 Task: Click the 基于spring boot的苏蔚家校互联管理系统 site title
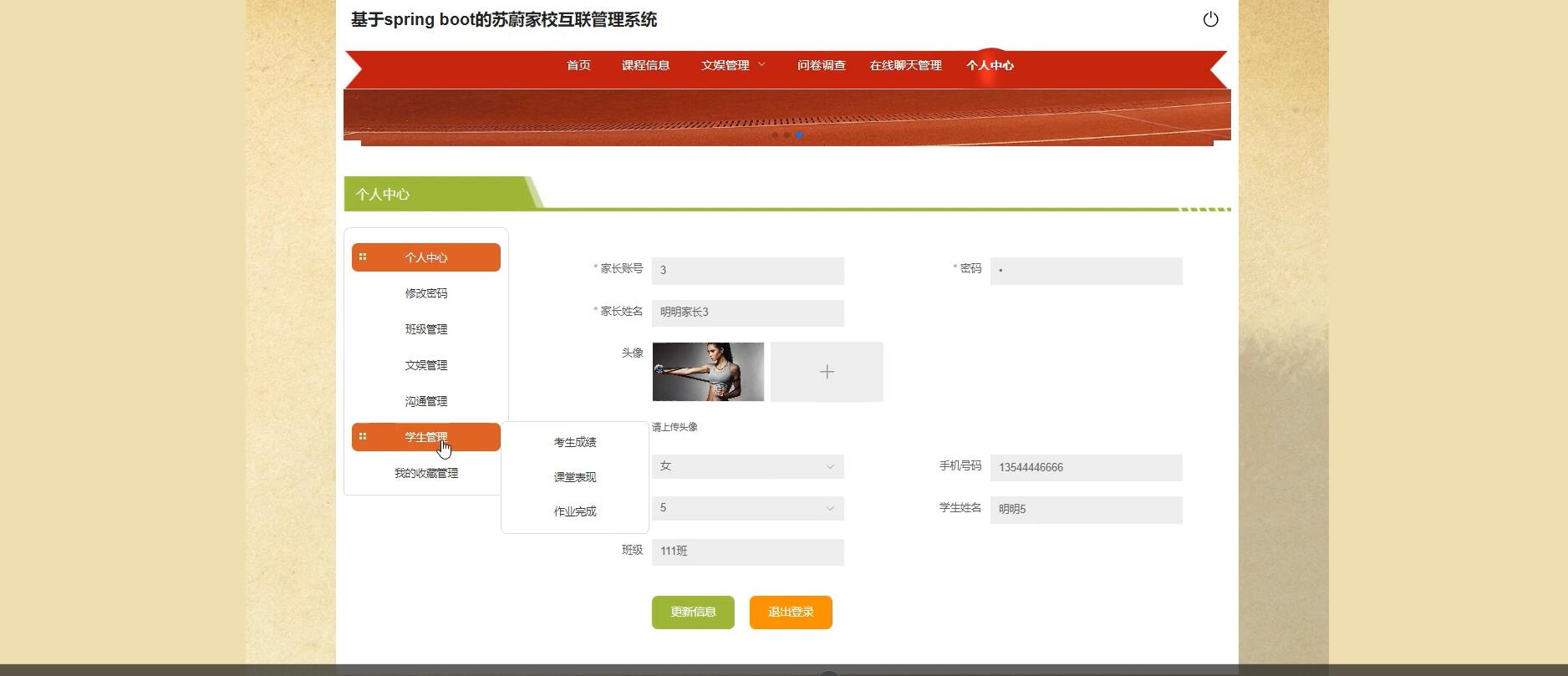click(x=504, y=20)
